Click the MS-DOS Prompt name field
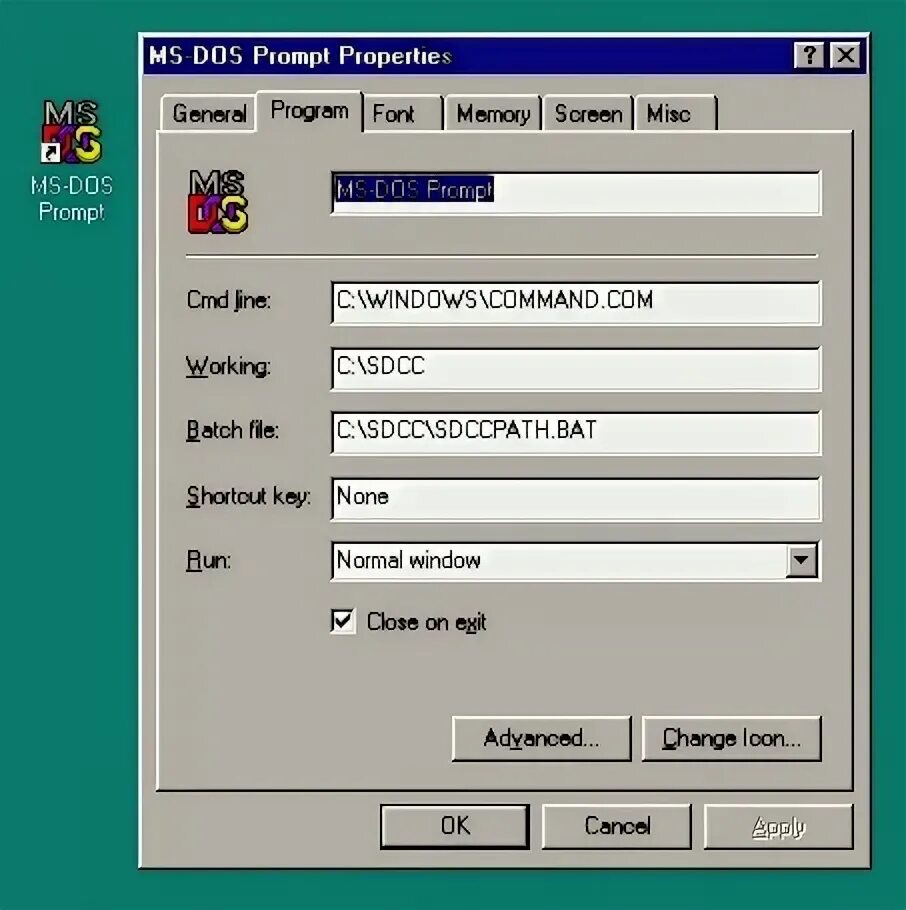The width and height of the screenshot is (906, 910). pyautogui.click(x=576, y=193)
